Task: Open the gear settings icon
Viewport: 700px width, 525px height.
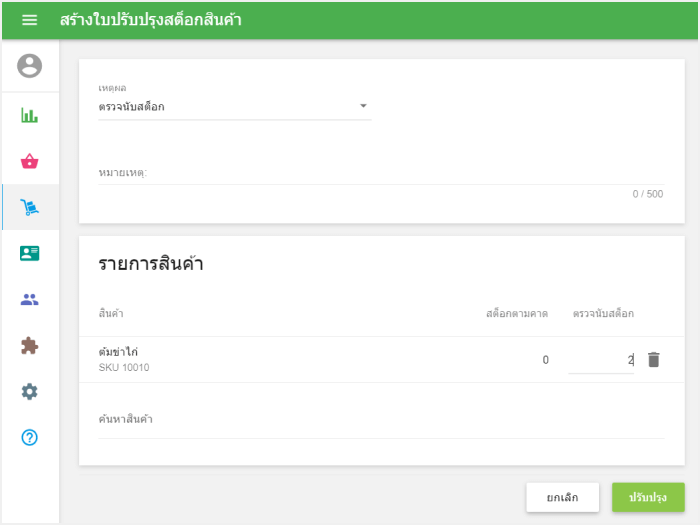Action: tap(29, 392)
